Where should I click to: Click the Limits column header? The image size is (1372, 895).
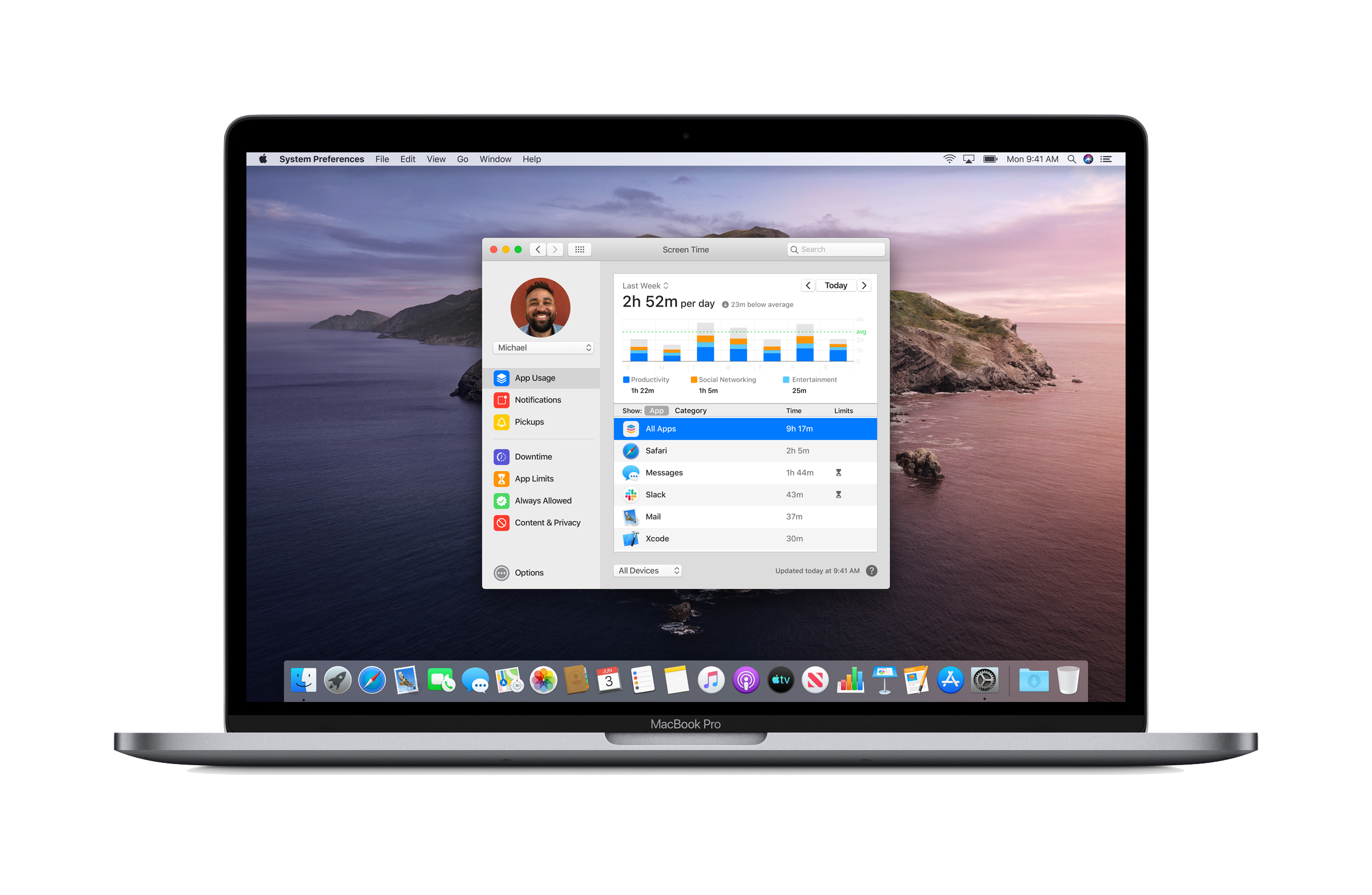pyautogui.click(x=843, y=411)
